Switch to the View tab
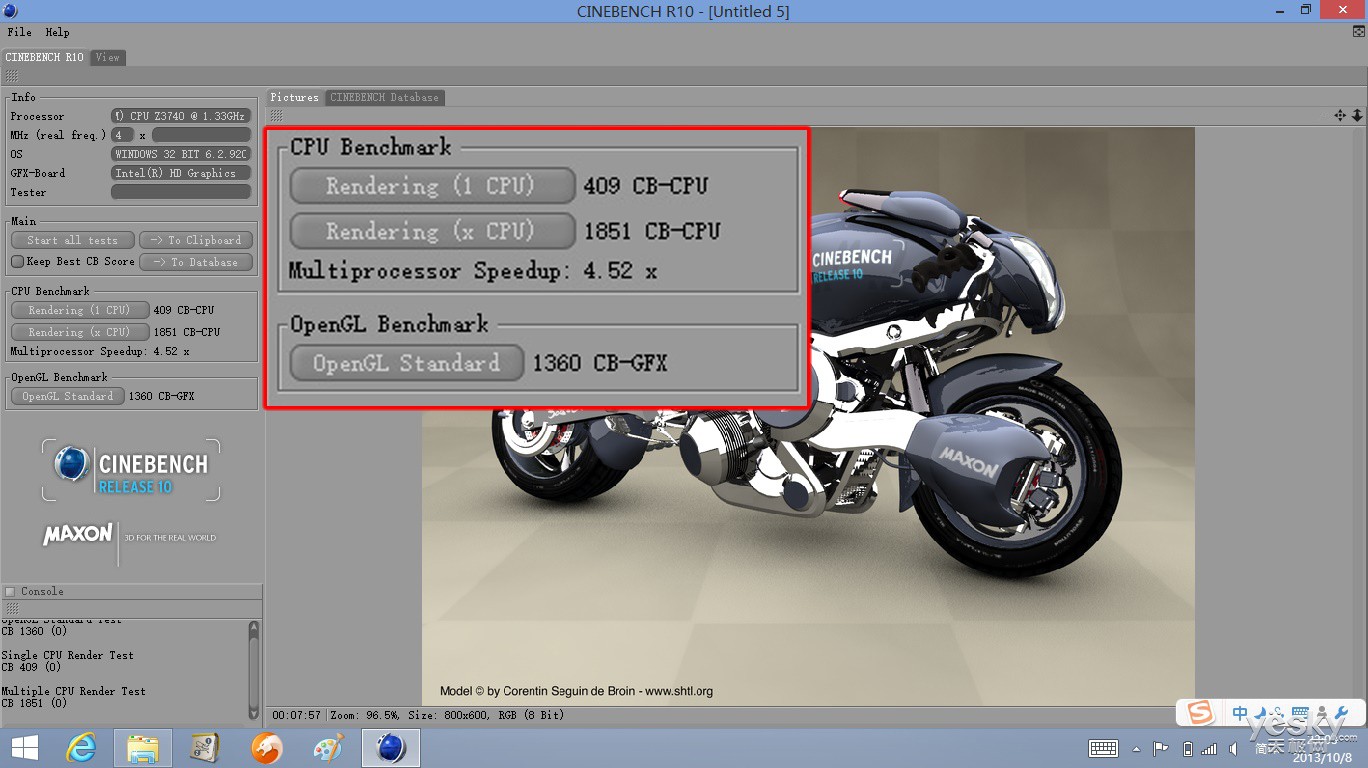Viewport: 1368px width, 768px height. click(x=107, y=57)
